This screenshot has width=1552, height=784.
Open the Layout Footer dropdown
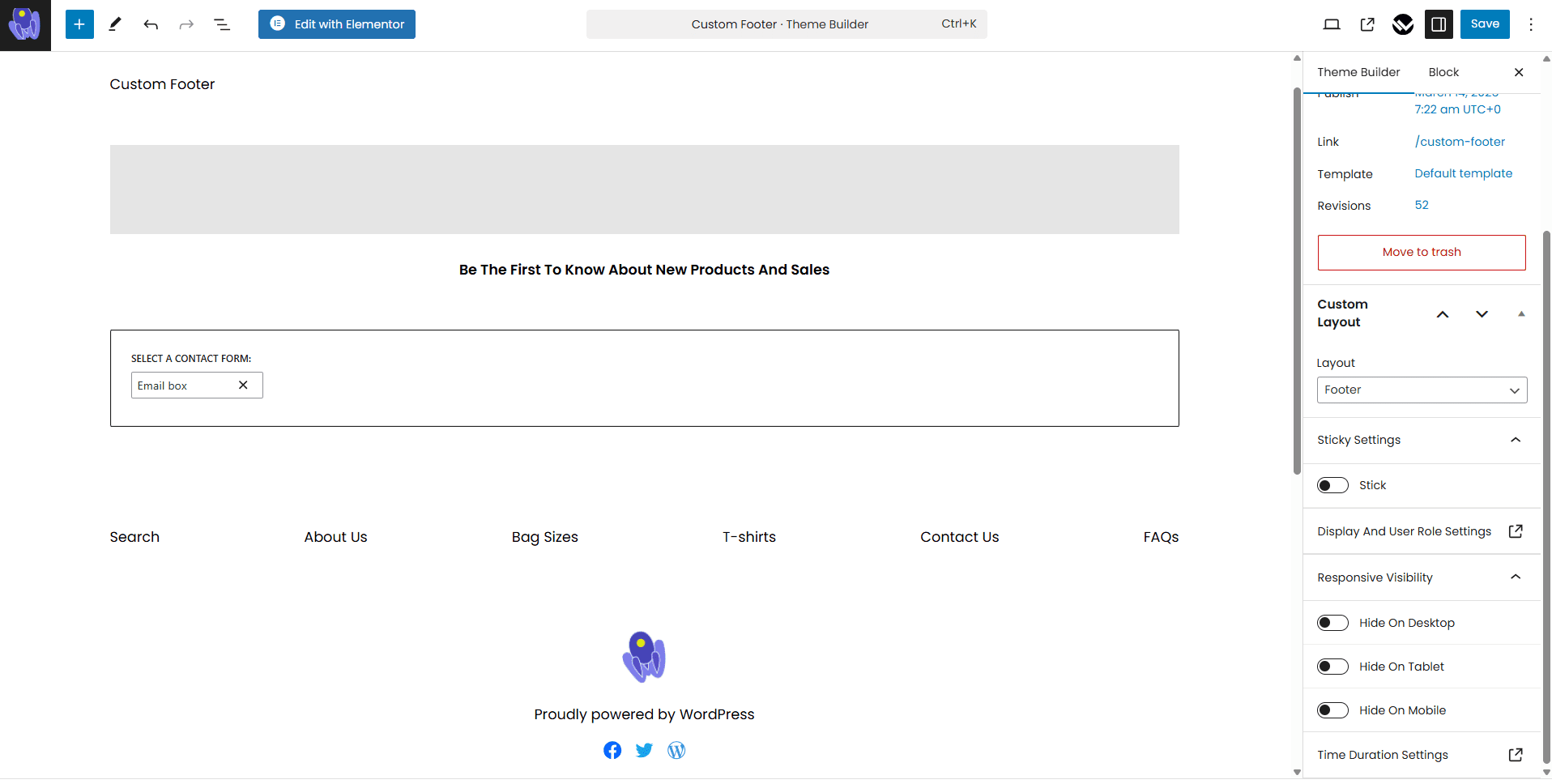[1422, 390]
